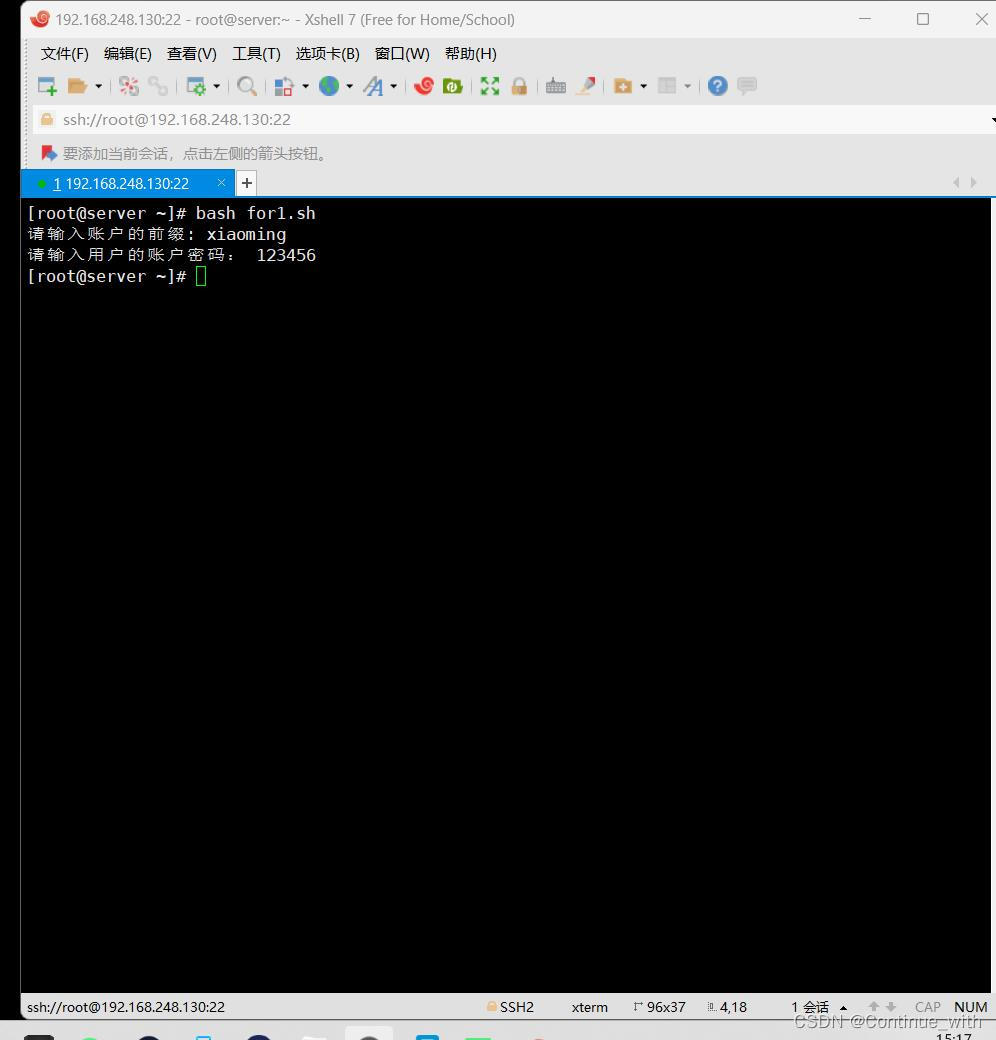This screenshot has width=996, height=1040.
Task: Open the 窗口(W) menu
Action: pyautogui.click(x=402, y=54)
